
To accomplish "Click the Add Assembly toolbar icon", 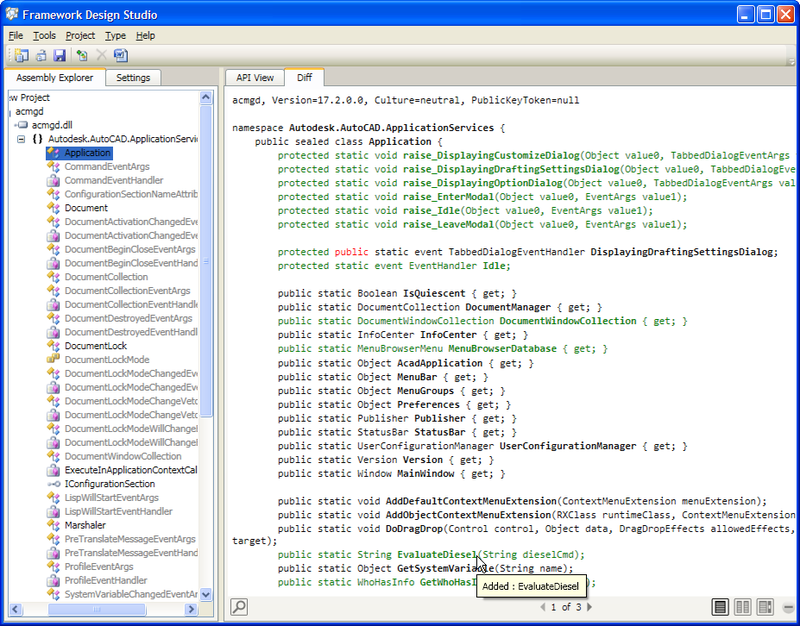I will pos(81,55).
